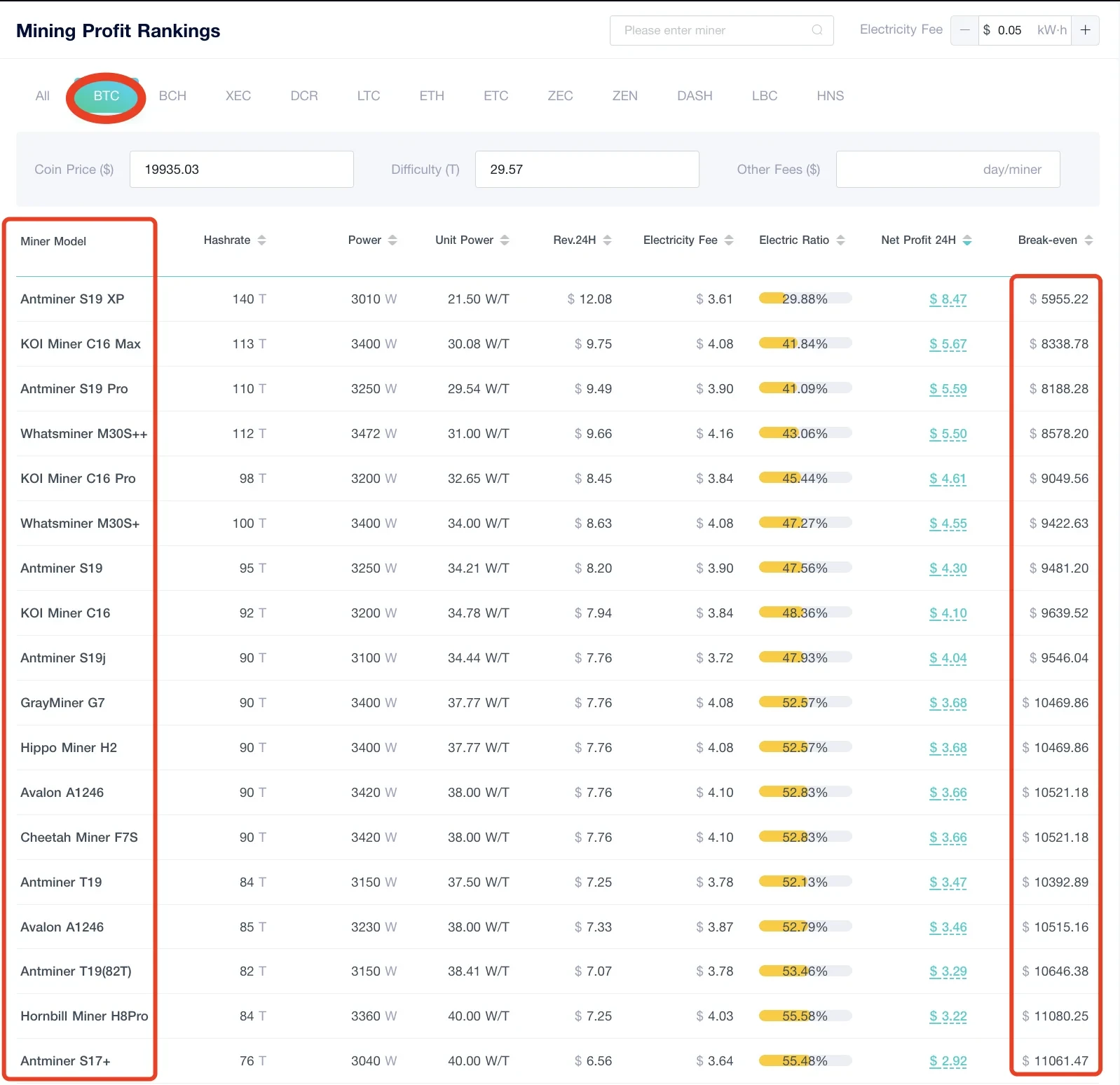Click Unit Power sort arrows

tap(505, 240)
